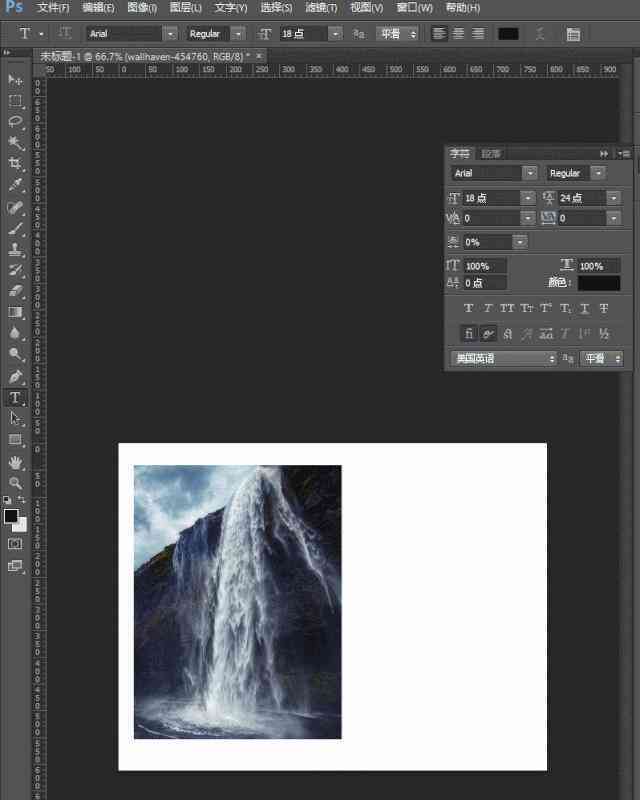
Task: Toggle Subscript in Character panel
Action: [565, 308]
